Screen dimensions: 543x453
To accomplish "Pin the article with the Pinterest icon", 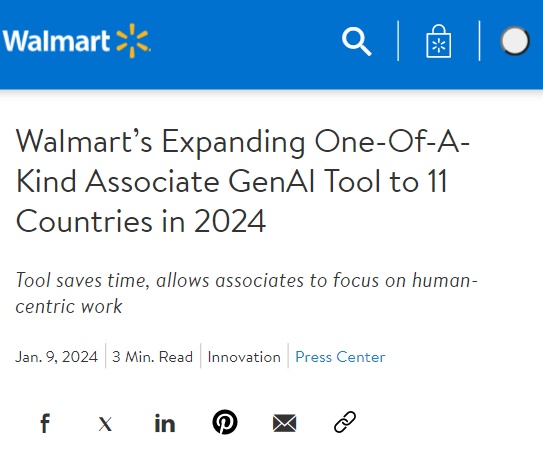I will point(225,422).
